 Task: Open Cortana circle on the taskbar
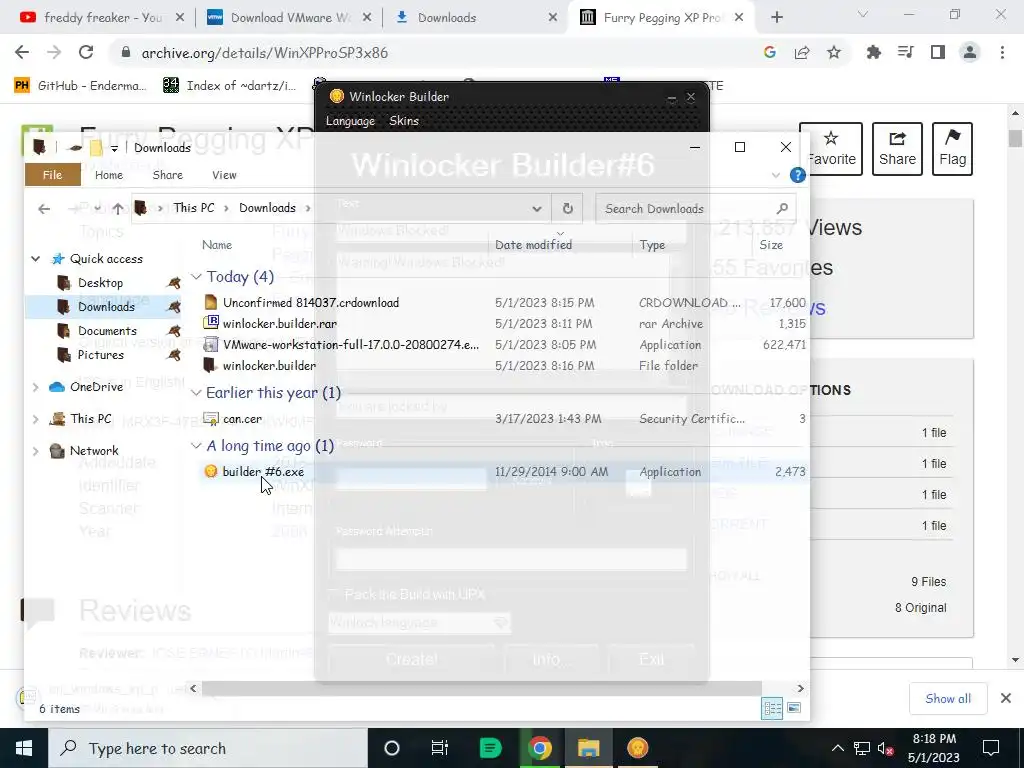pyautogui.click(x=391, y=748)
